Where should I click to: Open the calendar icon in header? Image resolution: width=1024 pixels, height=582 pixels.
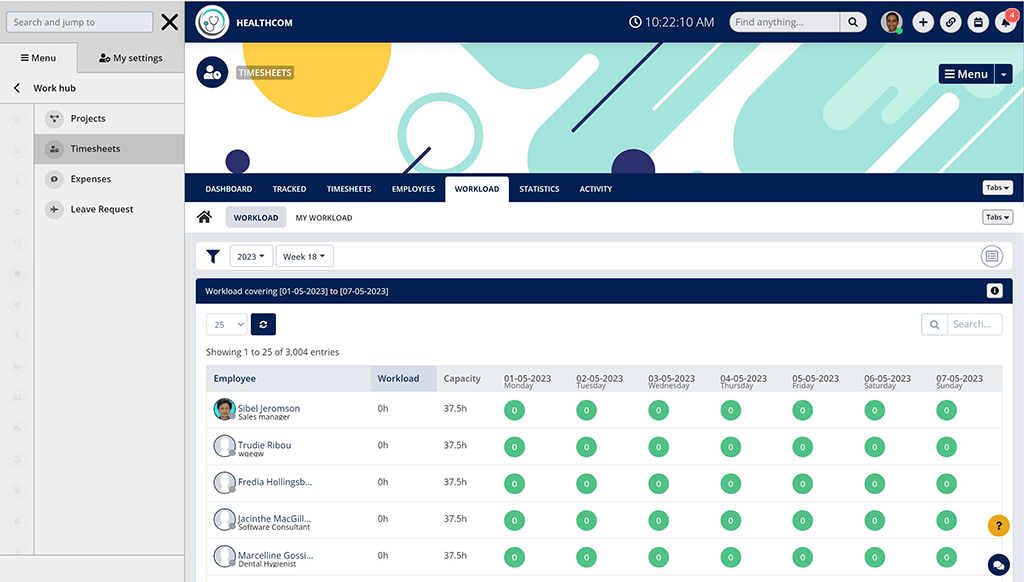pyautogui.click(x=978, y=22)
